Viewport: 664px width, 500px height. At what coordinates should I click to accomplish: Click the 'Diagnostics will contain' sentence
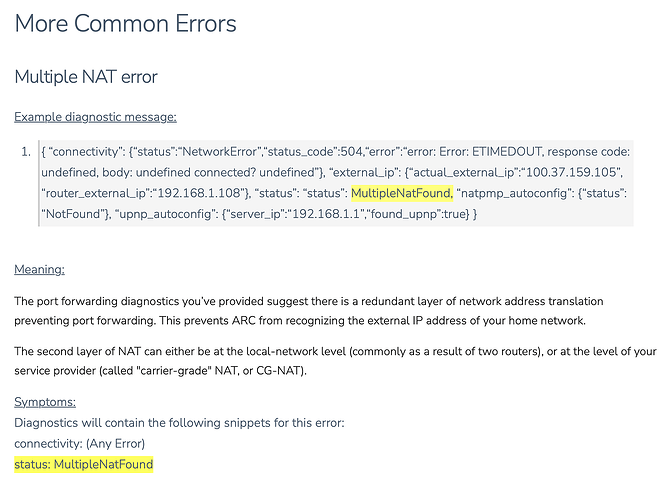coord(179,423)
